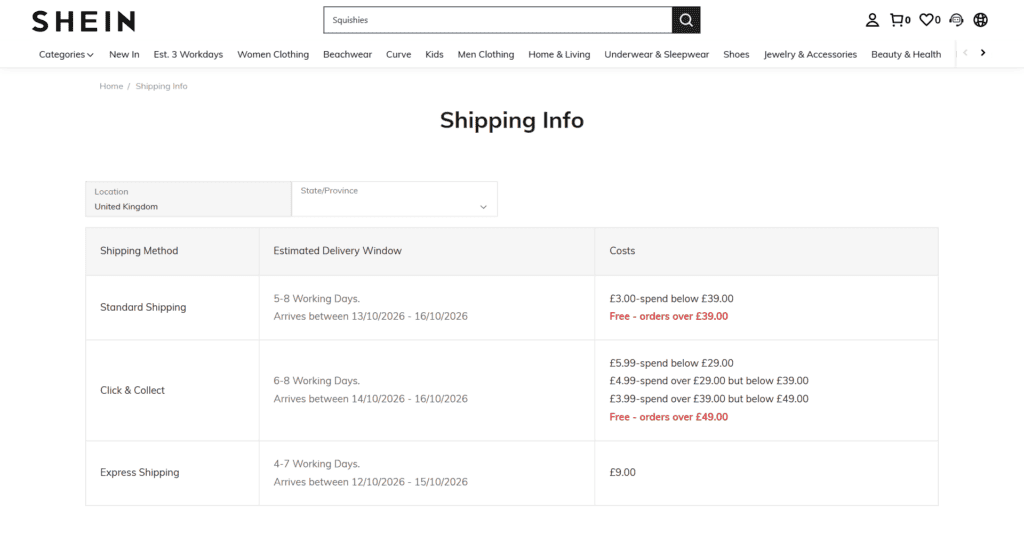The image size is (1024, 535).
Task: Open the Women Clothing menu
Action: (273, 54)
